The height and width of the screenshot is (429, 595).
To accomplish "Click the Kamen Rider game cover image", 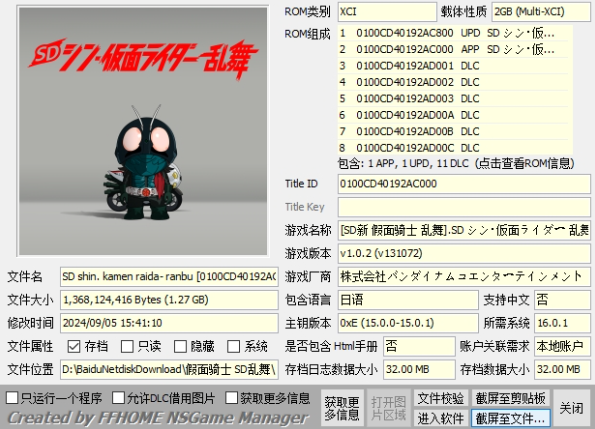I will 143,131.
